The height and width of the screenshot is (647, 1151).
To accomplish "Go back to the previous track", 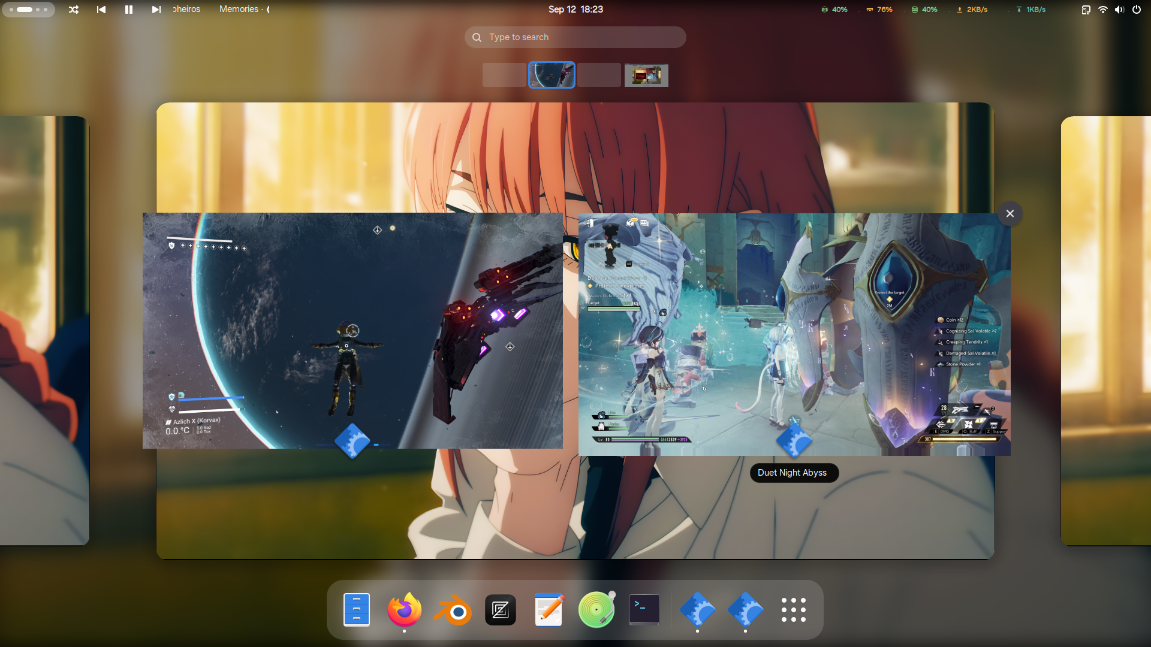I will [x=101, y=10].
